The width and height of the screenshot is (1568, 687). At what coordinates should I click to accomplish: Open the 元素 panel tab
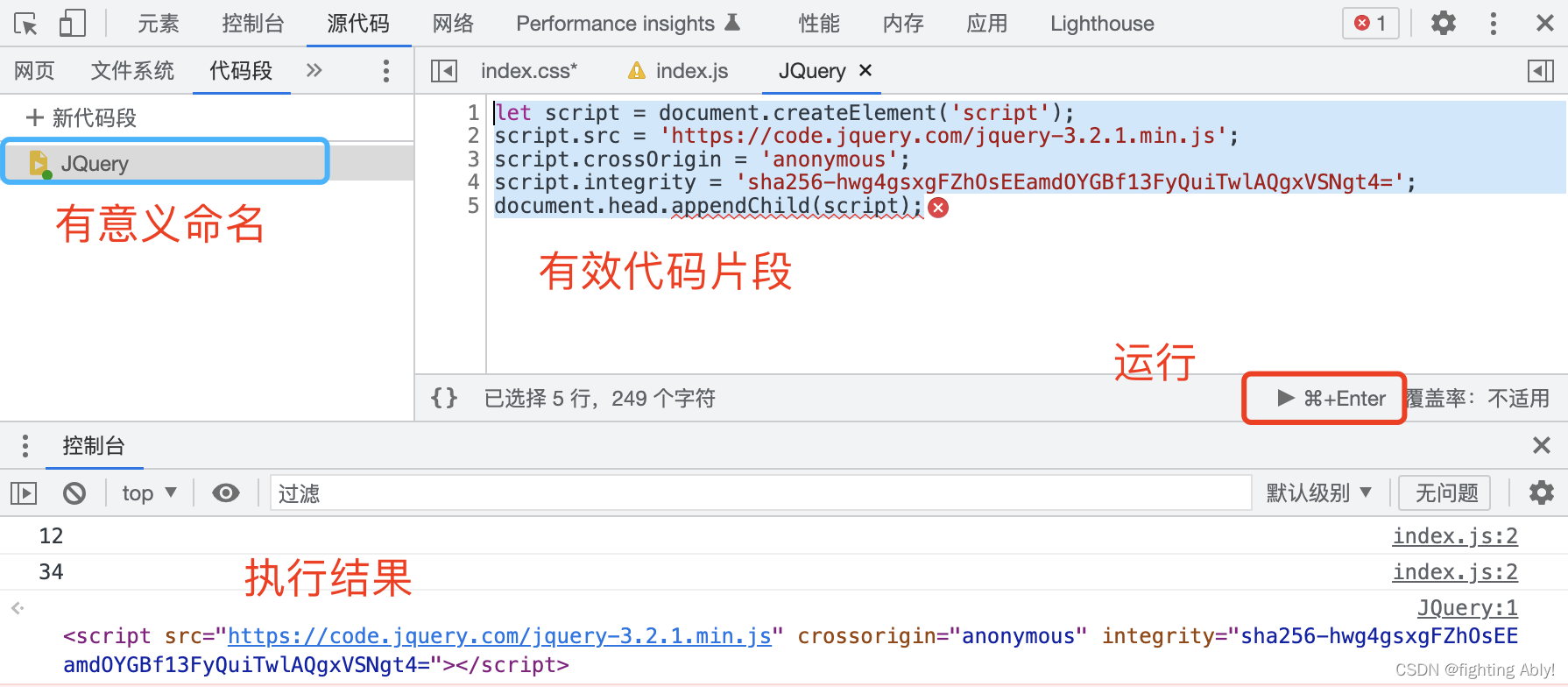click(x=159, y=24)
